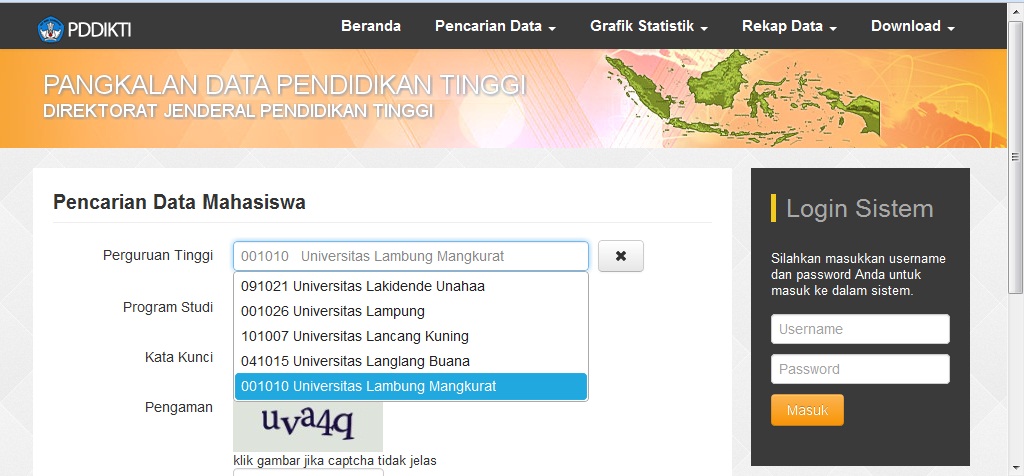The height and width of the screenshot is (476, 1024).
Task: Click the page vertical scrollbar thumb
Action: point(1016,157)
